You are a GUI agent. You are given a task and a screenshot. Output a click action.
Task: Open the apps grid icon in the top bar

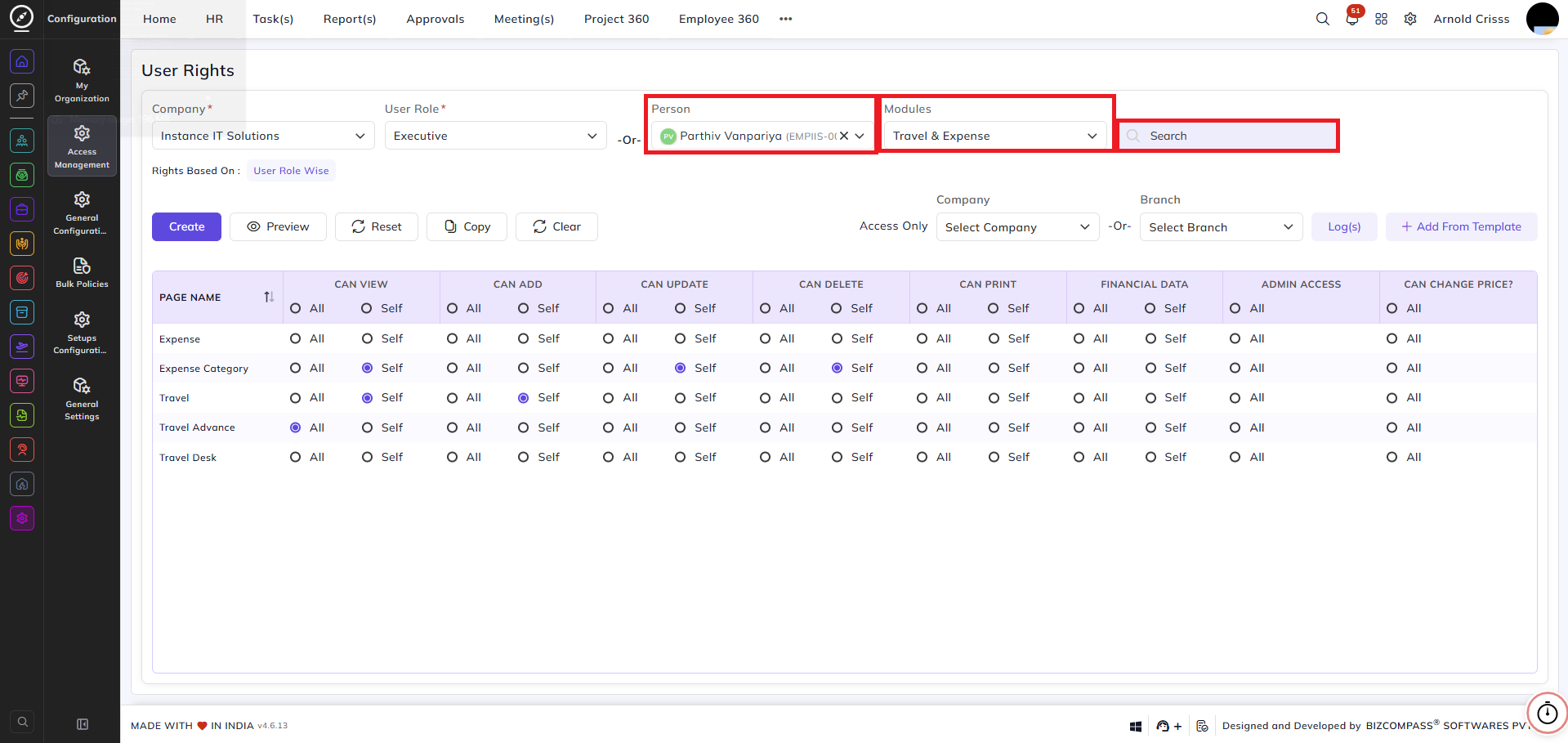click(x=1381, y=19)
